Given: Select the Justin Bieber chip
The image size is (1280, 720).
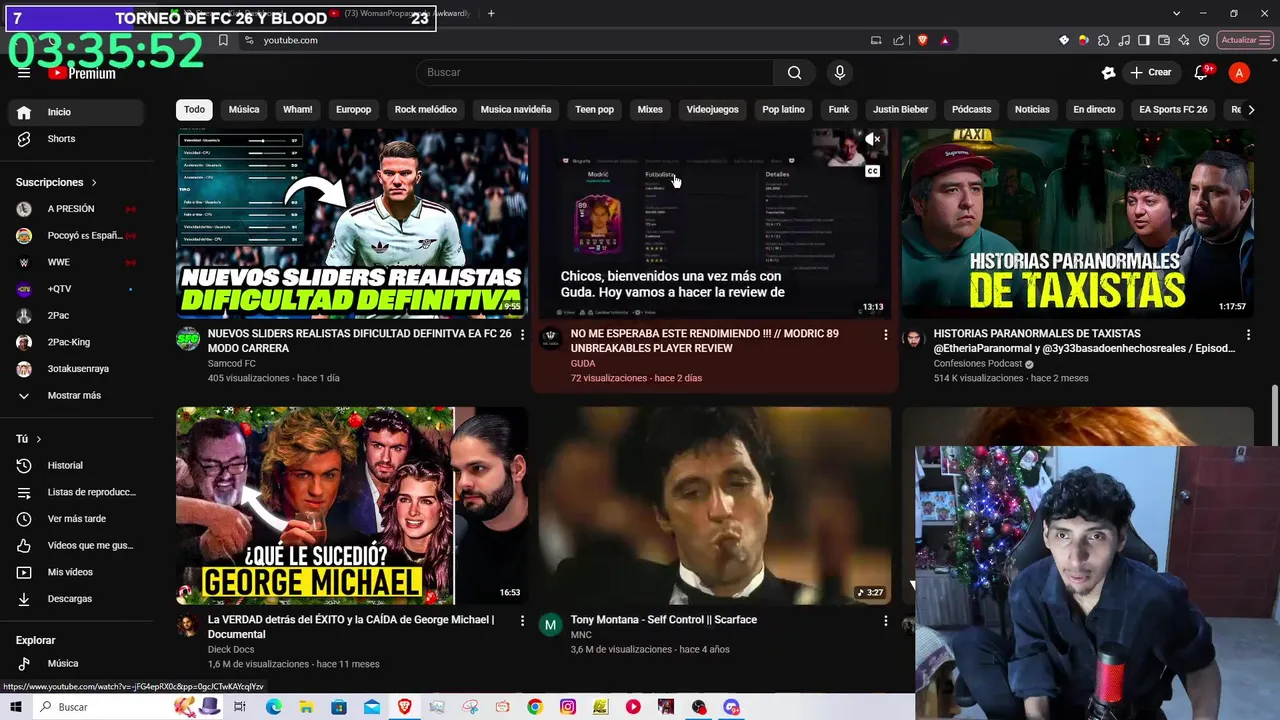Looking at the screenshot, I should [x=900, y=110].
